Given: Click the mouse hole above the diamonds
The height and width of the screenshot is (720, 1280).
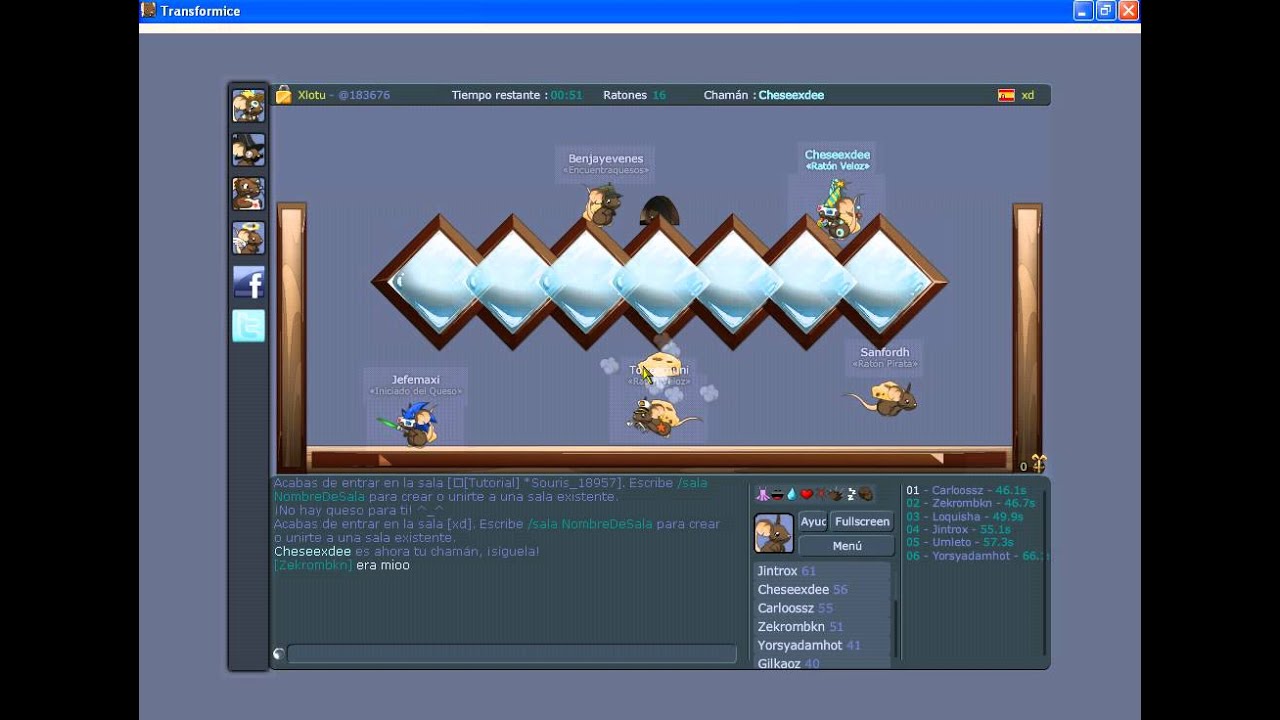Looking at the screenshot, I should (659, 211).
